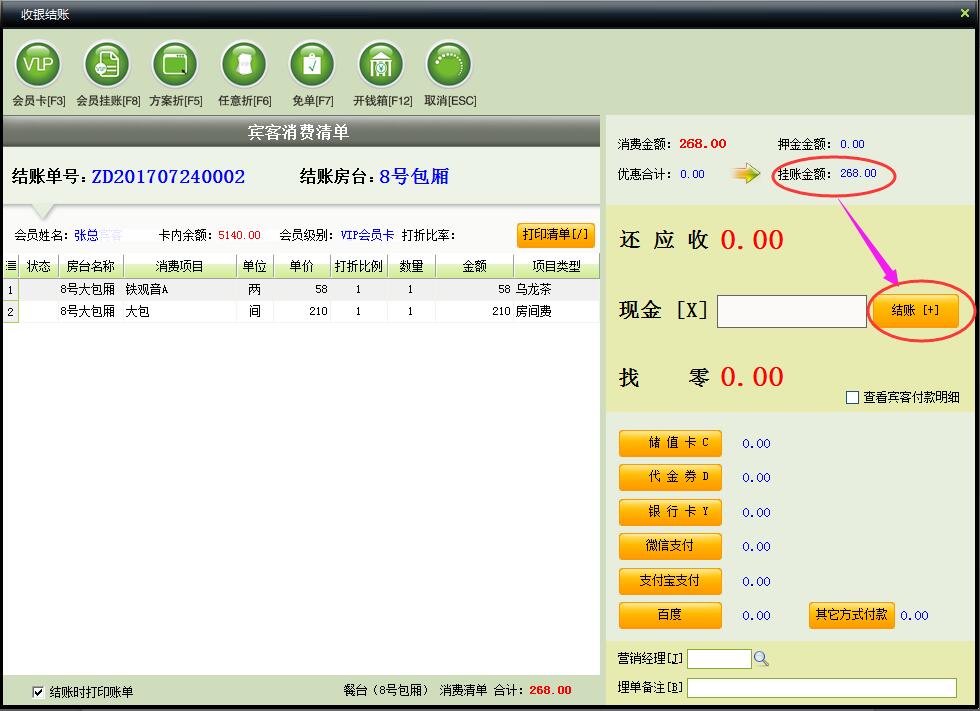Pay with 代金券 D button

670,477
